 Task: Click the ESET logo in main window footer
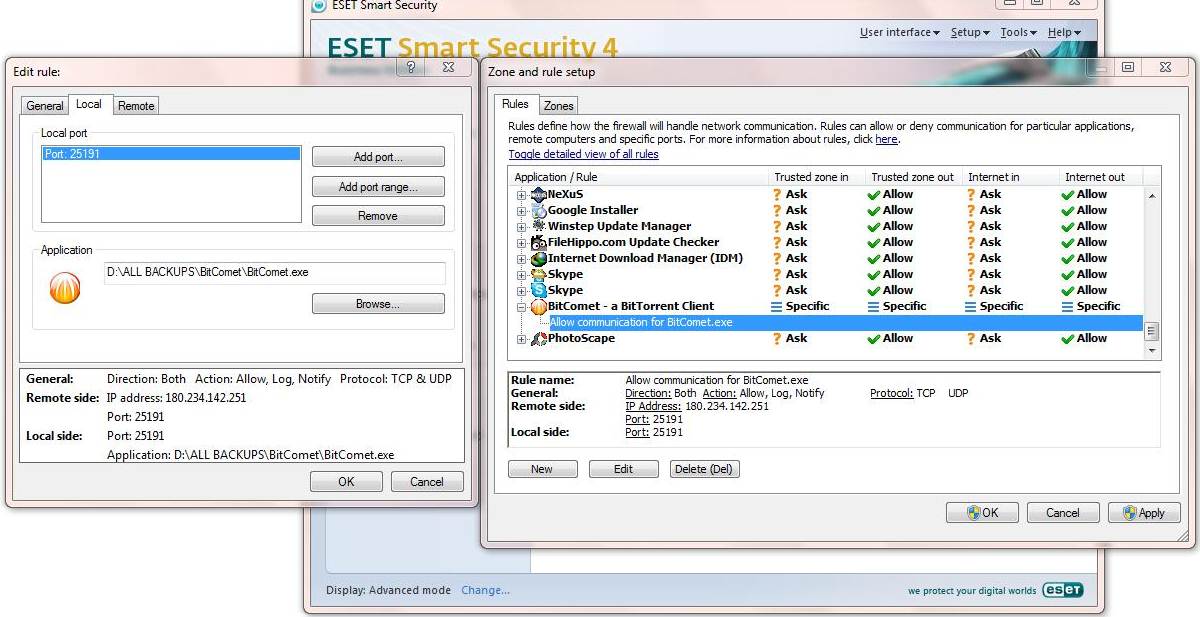[x=1063, y=590]
